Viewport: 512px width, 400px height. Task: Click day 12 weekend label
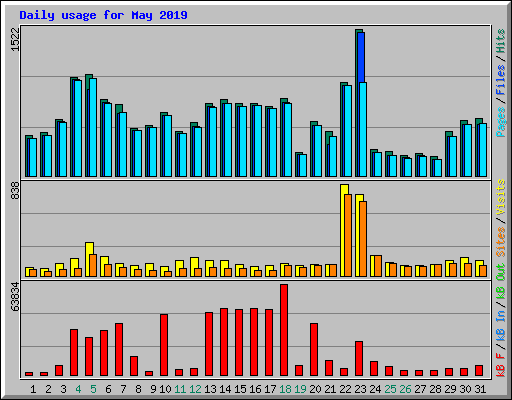(x=195, y=389)
